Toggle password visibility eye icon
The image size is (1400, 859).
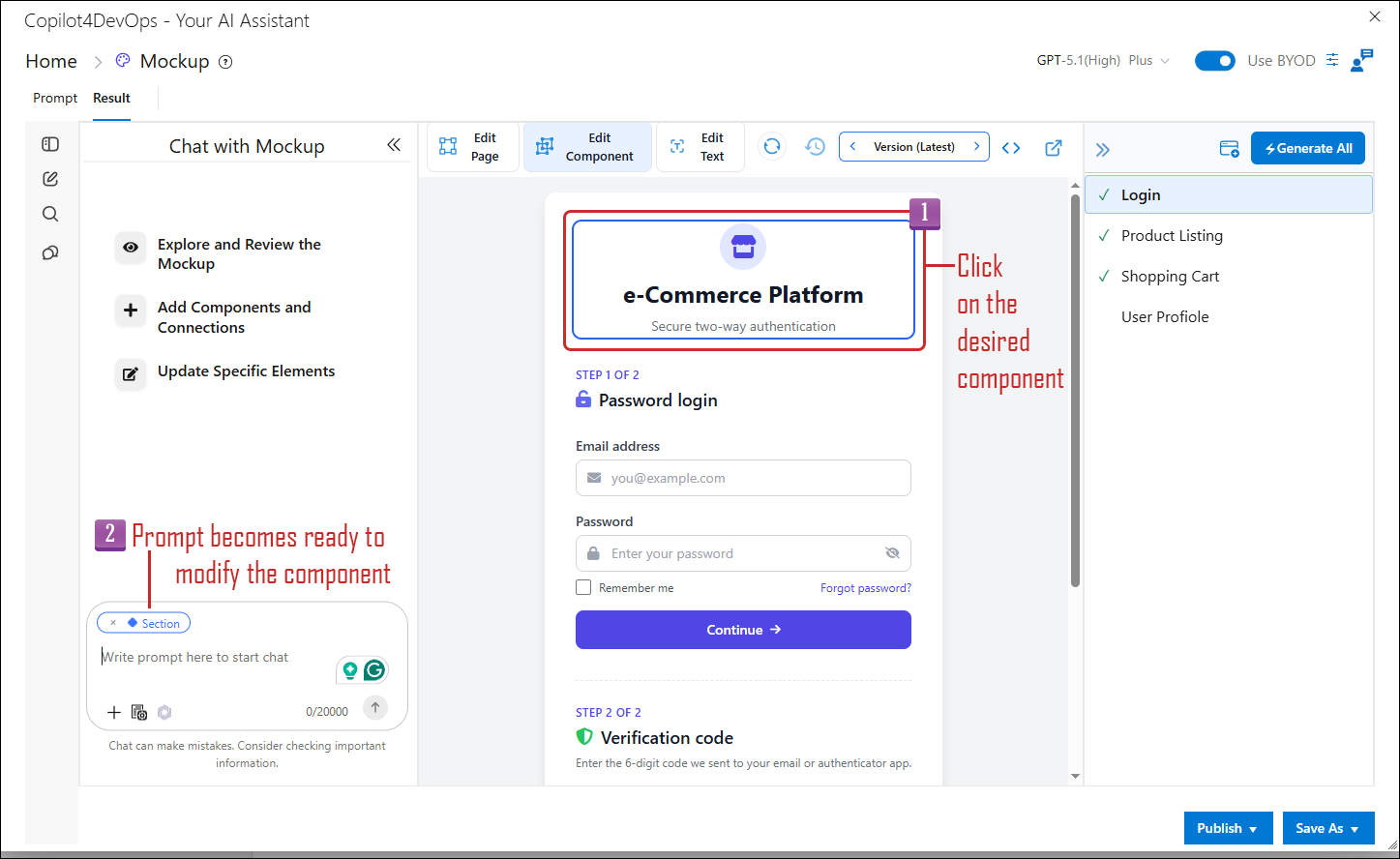[892, 553]
